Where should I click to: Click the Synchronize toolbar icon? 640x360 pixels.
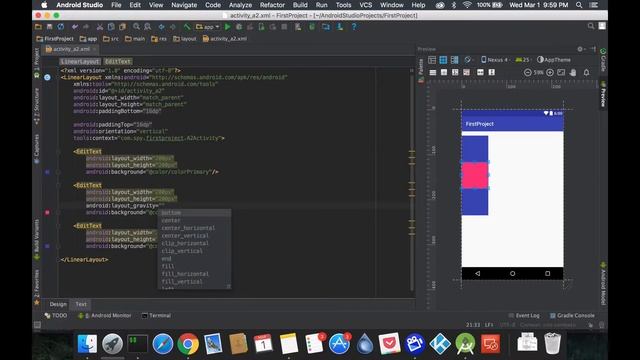61,27
